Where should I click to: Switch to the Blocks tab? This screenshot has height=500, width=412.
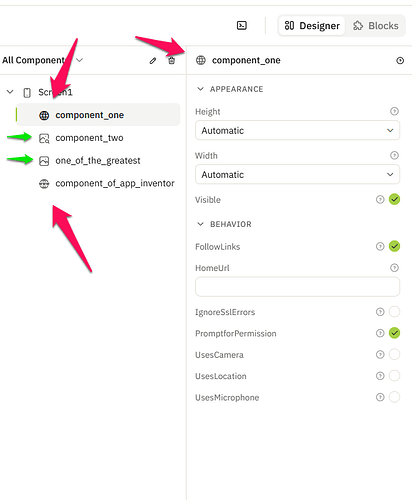tap(376, 26)
